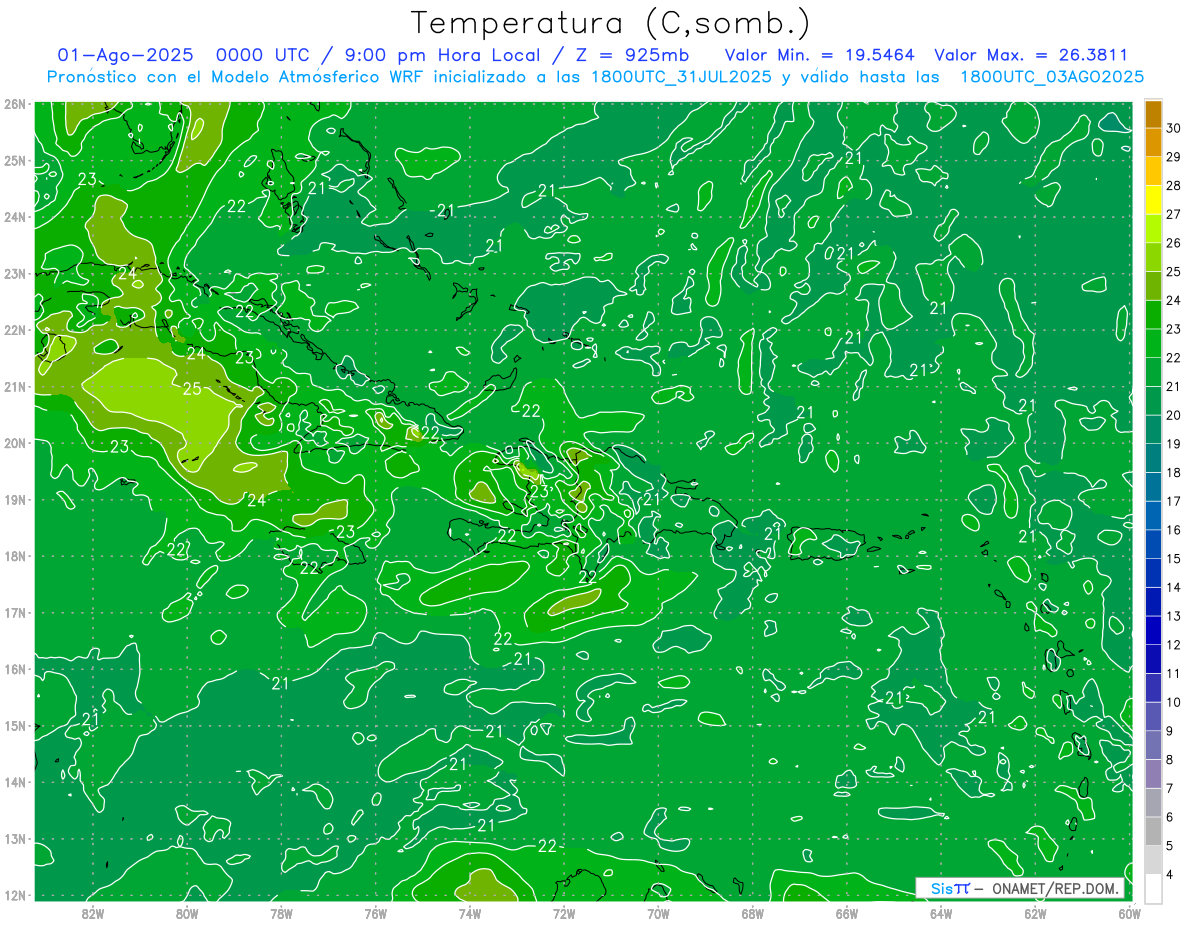Pick the yellow legend swatch between 27 and 28
This screenshot has height=927, width=1200.
click(1153, 200)
